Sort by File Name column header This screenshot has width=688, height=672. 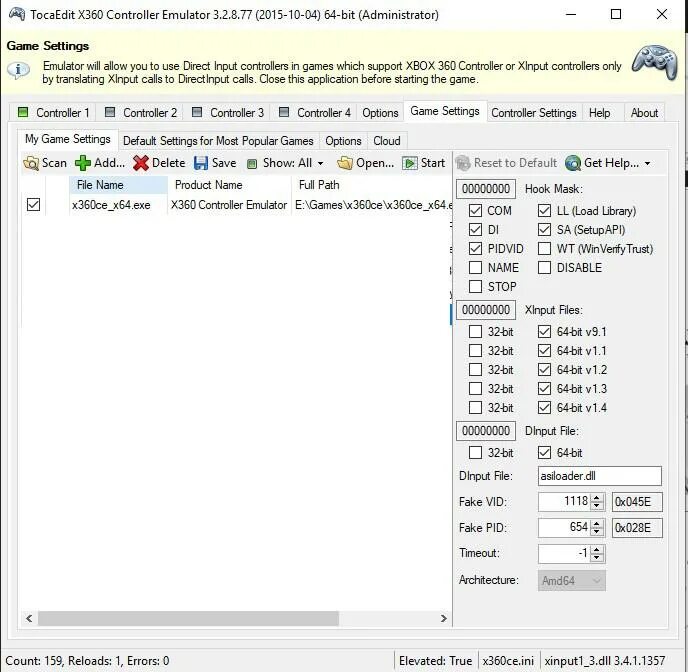(x=118, y=185)
